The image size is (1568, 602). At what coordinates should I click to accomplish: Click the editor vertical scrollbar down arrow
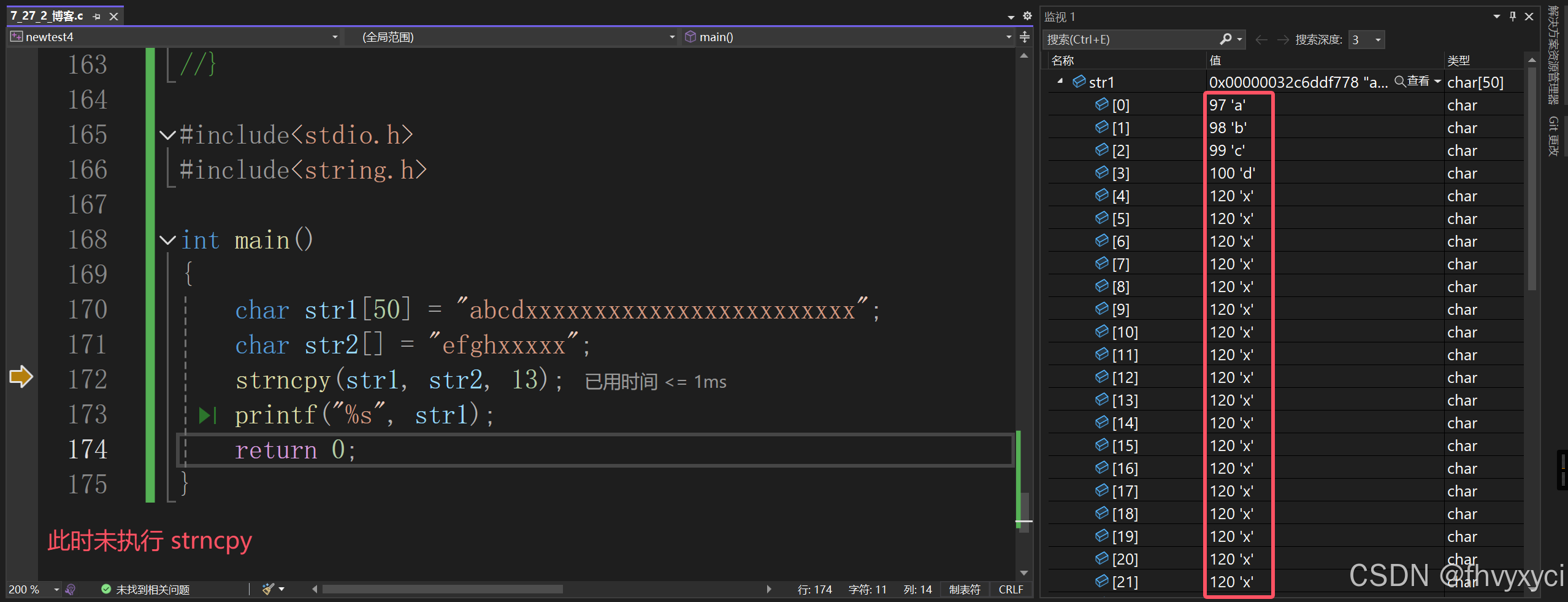(x=1024, y=573)
